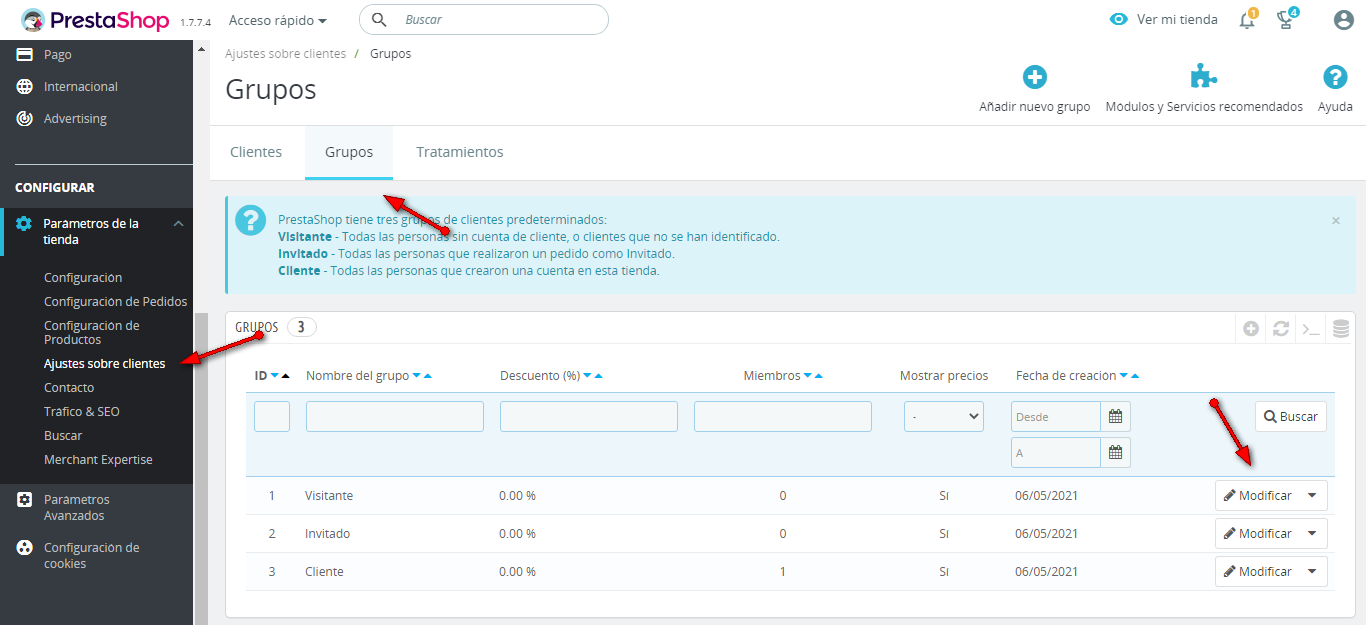Open Configuracion in sidebar
Image resolution: width=1366 pixels, height=625 pixels.
83,278
